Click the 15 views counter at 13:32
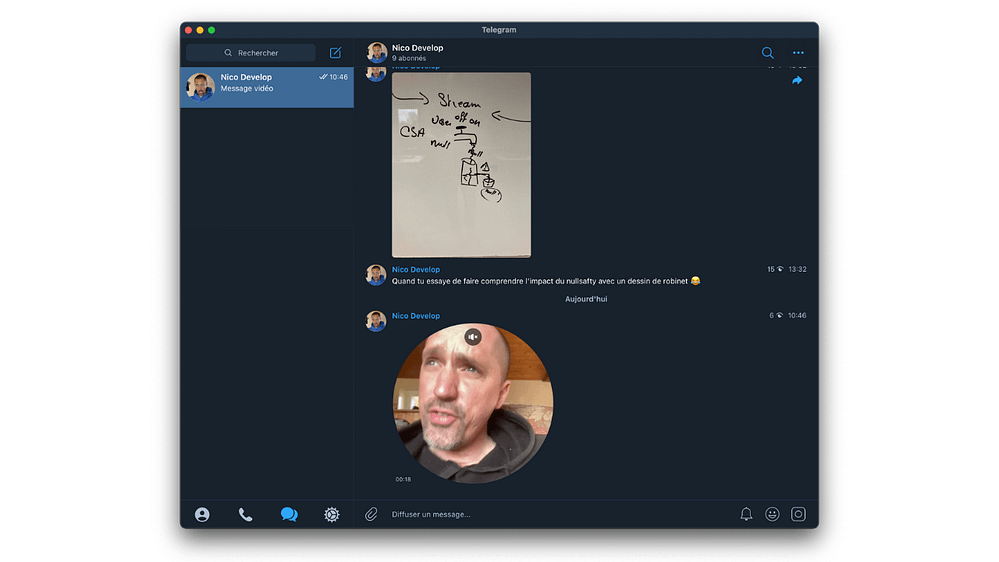This screenshot has width=999, height=562. tap(775, 270)
